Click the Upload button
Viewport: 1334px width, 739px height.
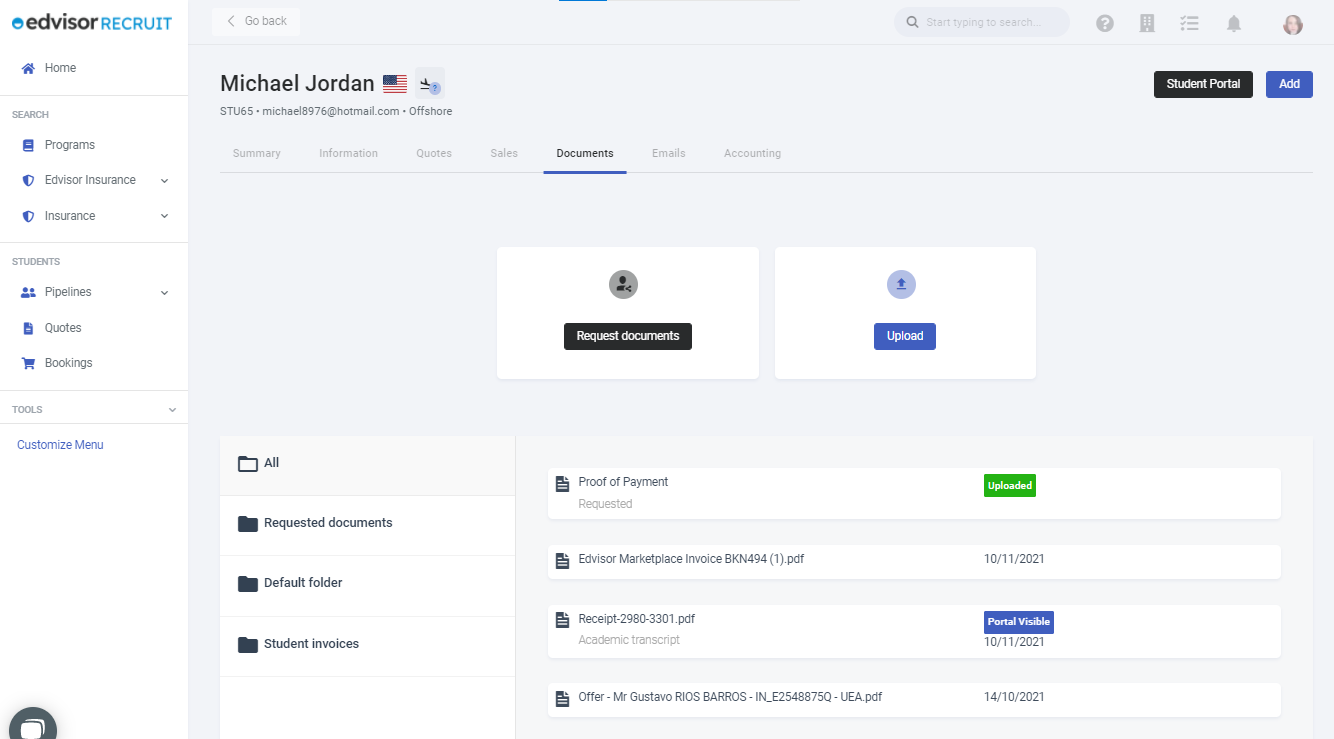click(x=905, y=336)
